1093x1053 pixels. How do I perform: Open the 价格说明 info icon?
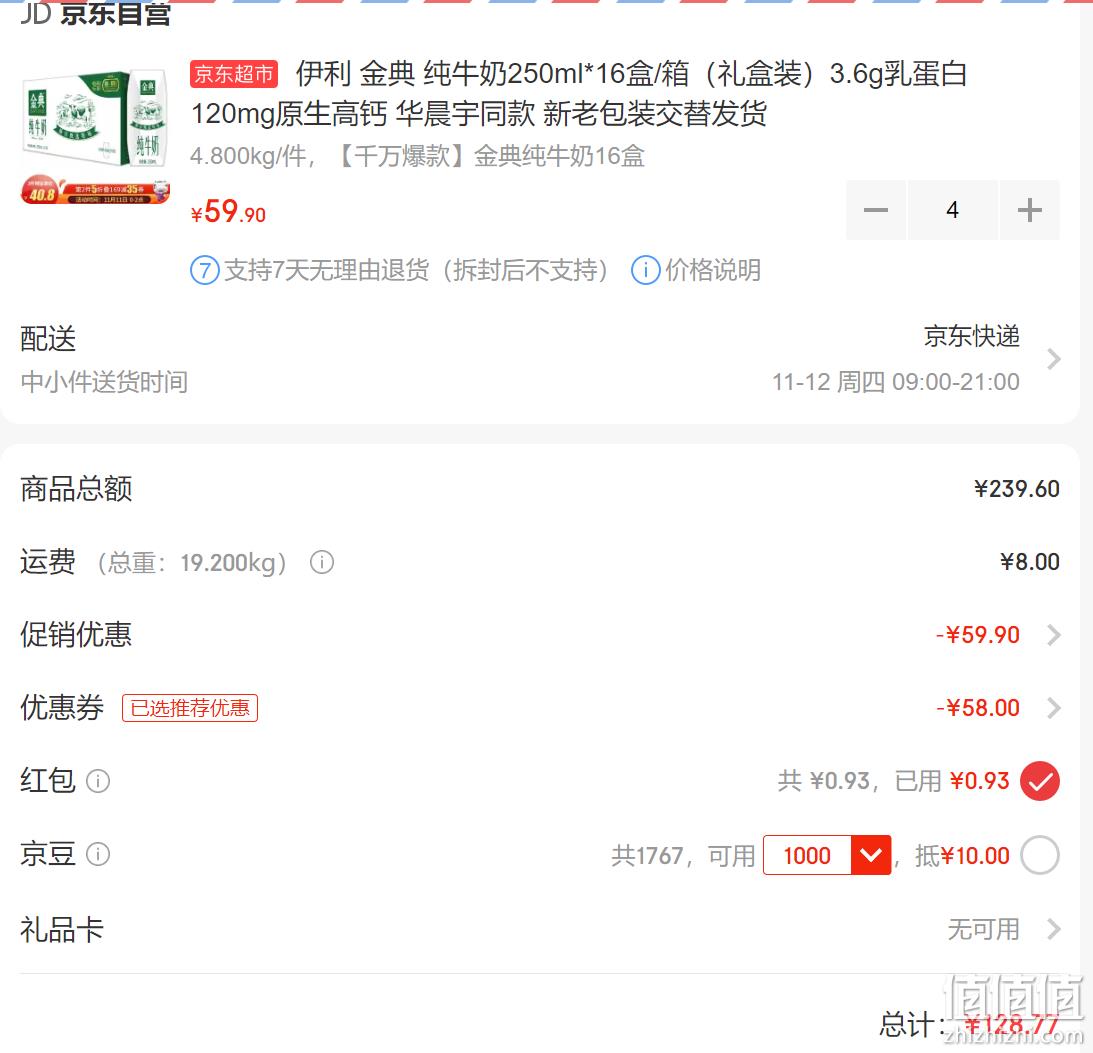coord(645,270)
